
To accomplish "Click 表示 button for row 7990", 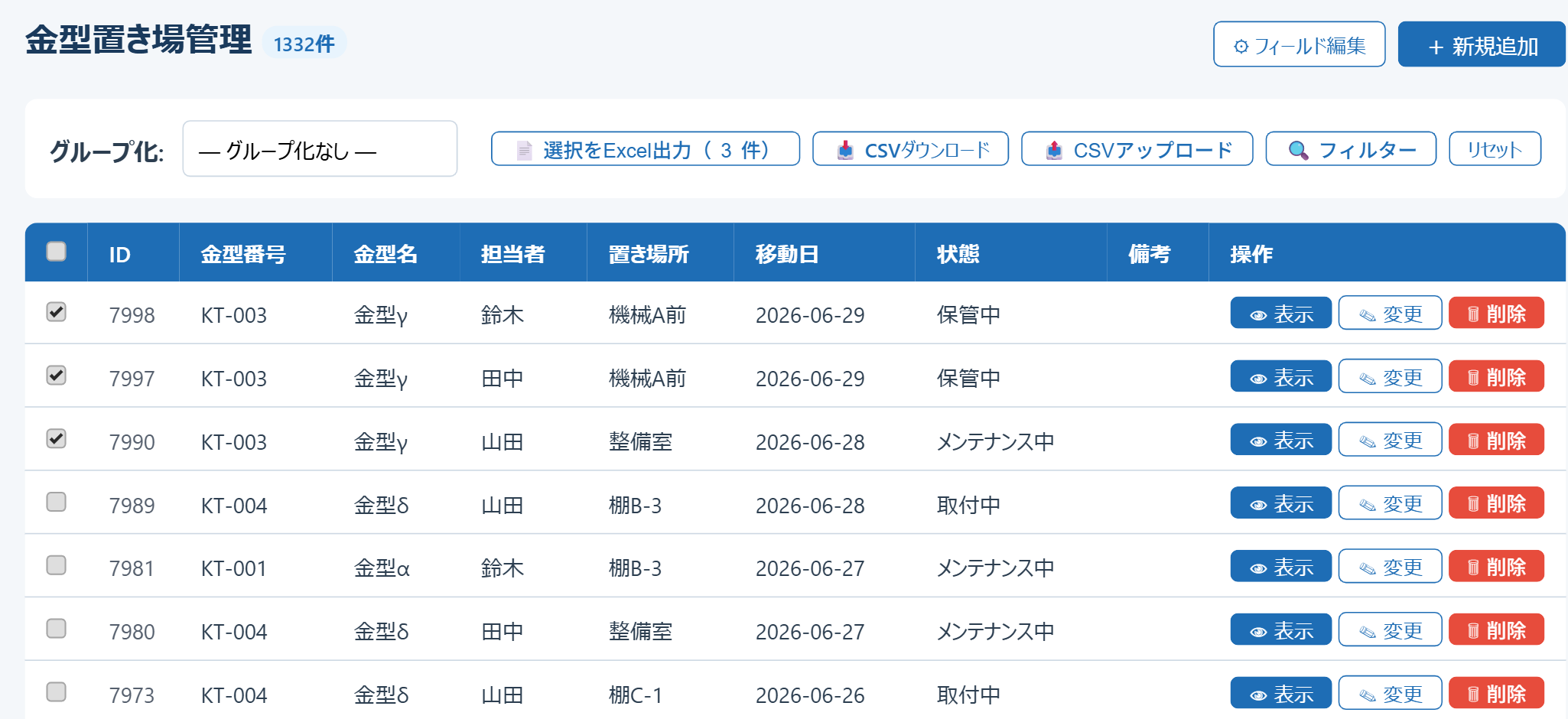I will click(x=1280, y=440).
